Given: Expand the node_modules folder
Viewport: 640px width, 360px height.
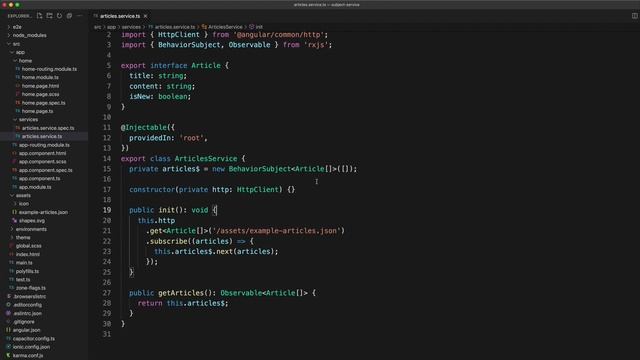Looking at the screenshot, I should point(29,35).
